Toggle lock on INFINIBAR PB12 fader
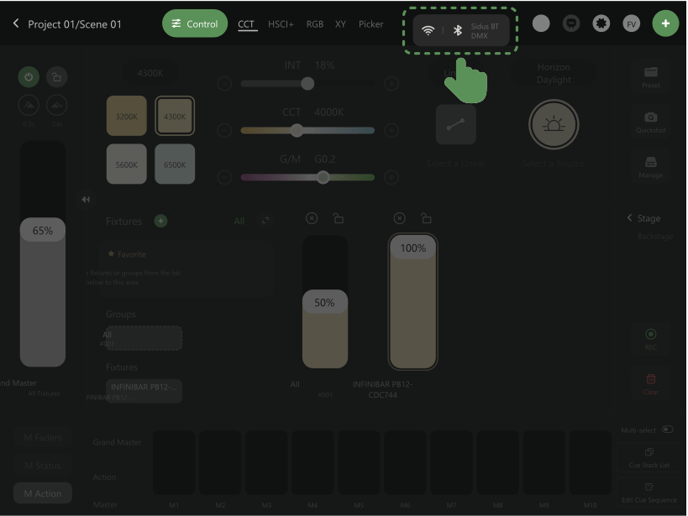 click(x=426, y=218)
